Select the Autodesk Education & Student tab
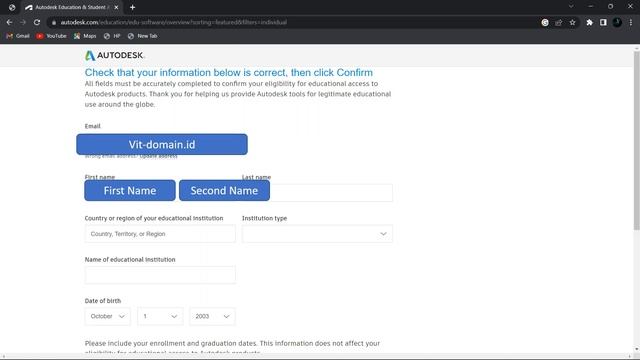The width and height of the screenshot is (640, 360). tap(70, 7)
